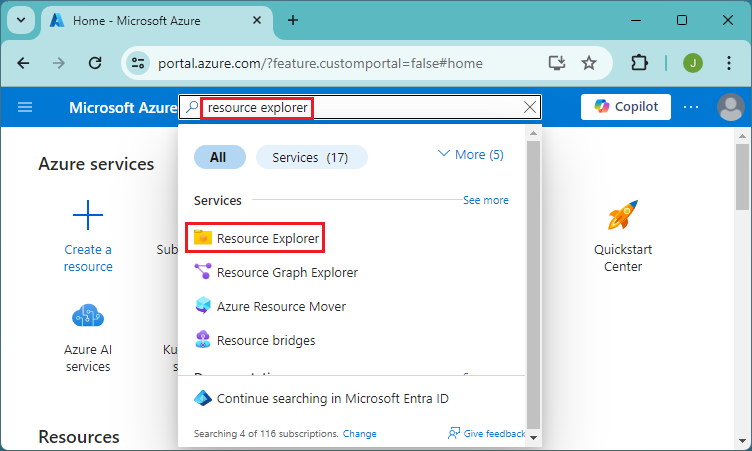
Task: Open the Azure portal hamburger menu
Action: [x=25, y=107]
